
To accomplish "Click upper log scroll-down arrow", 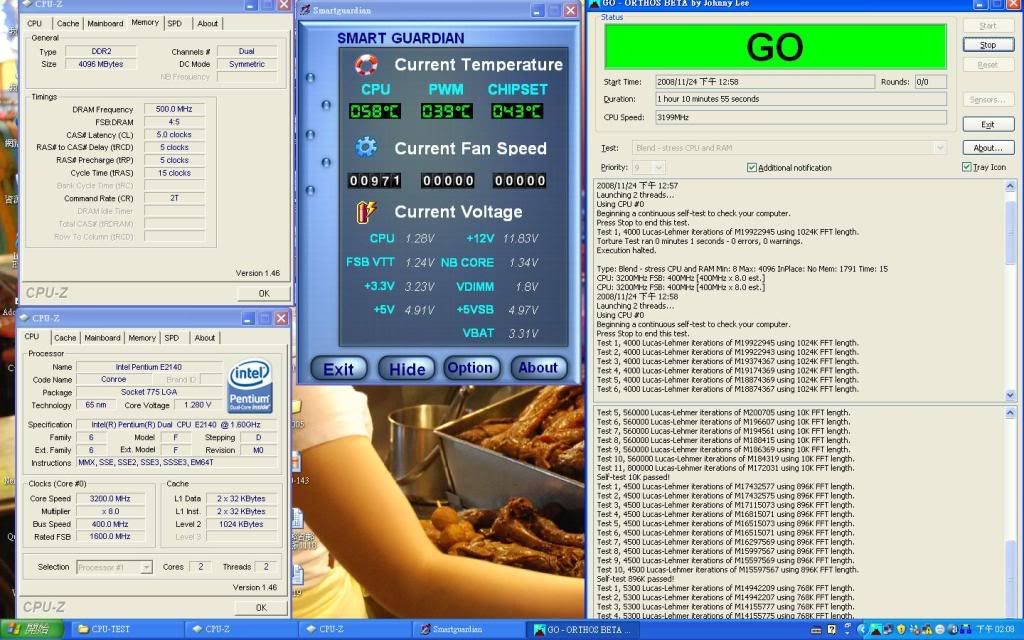I will (1010, 394).
